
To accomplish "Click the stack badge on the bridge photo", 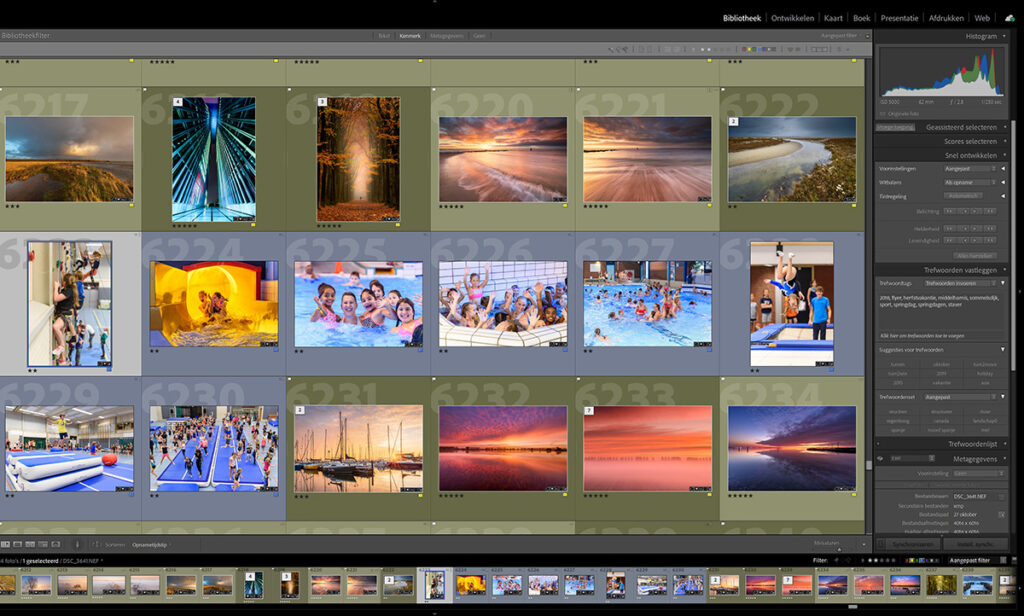I will 178,102.
